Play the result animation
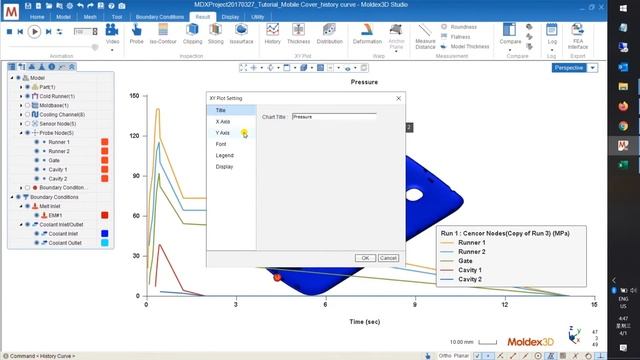The image size is (640, 360). [x=34, y=31]
